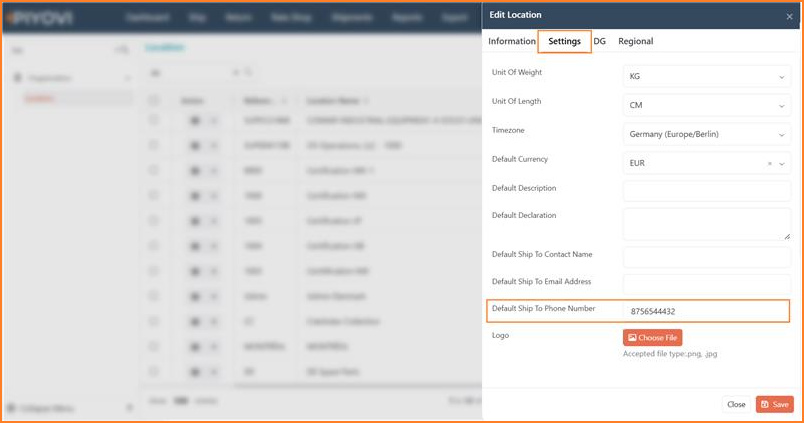Click the phone number field containing 8756544432
The width and height of the screenshot is (804, 423).
(x=707, y=311)
